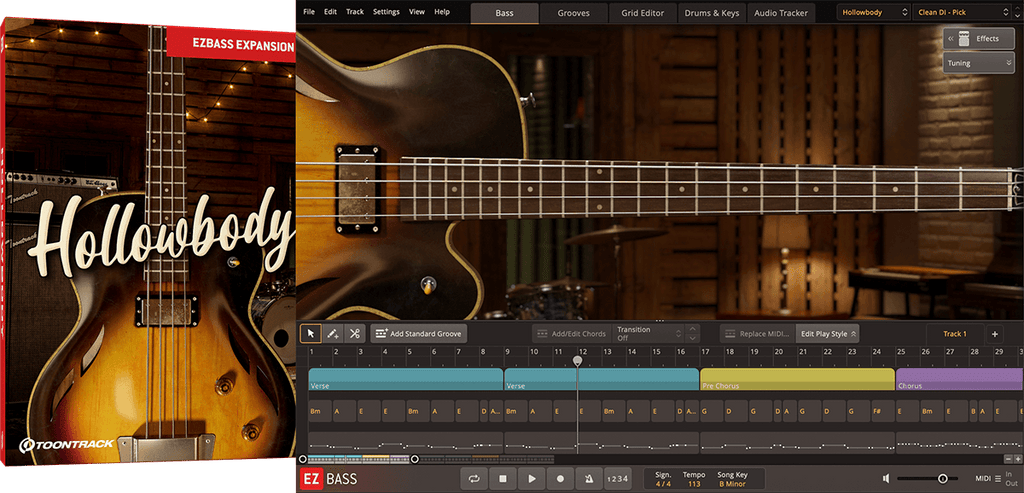Image resolution: width=1024 pixels, height=493 pixels.
Task: Click the Toontrack logo on box
Action: point(66,444)
